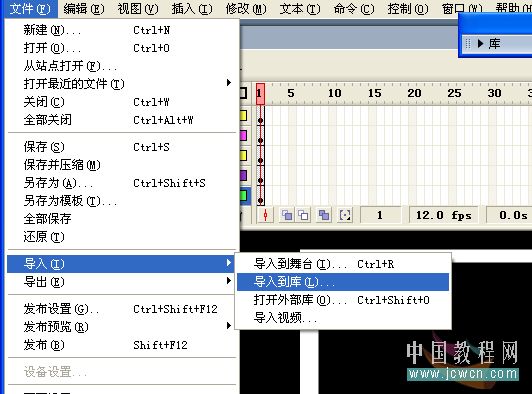
Task: Choose 另存为模板(T)... entry
Action: (121, 201)
